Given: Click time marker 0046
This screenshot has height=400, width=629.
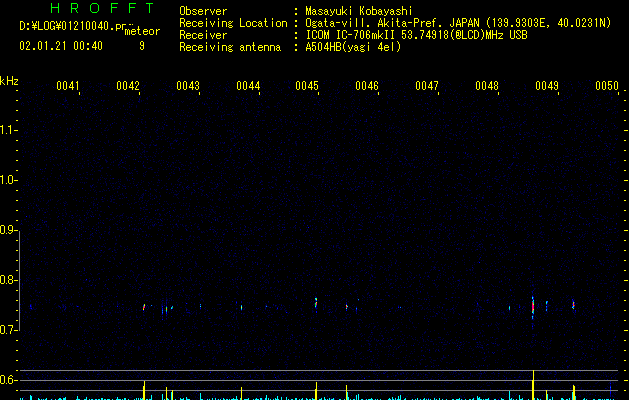Looking at the screenshot, I should click(367, 85).
